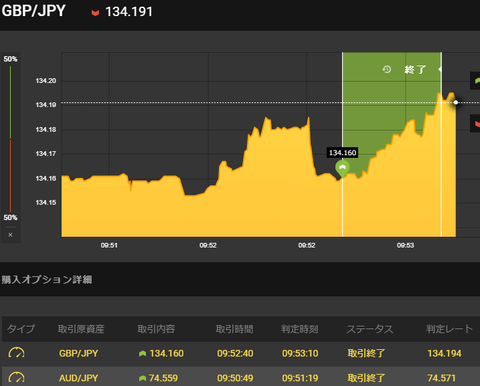This screenshot has width=480, height=386.
Task: Click the 134.160 entry price label
Action: (343, 153)
